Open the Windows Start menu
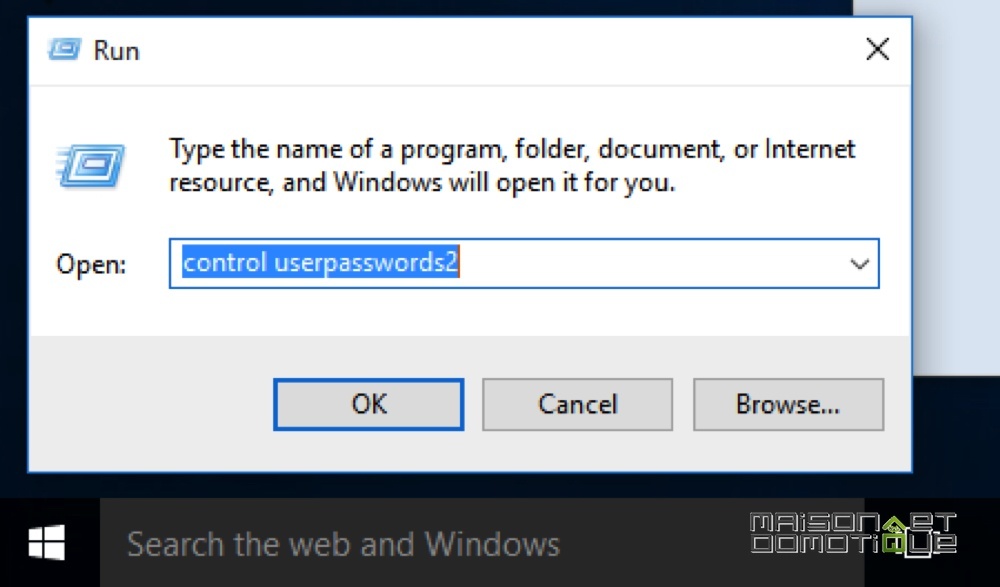1000x587 pixels. pyautogui.click(x=47, y=542)
